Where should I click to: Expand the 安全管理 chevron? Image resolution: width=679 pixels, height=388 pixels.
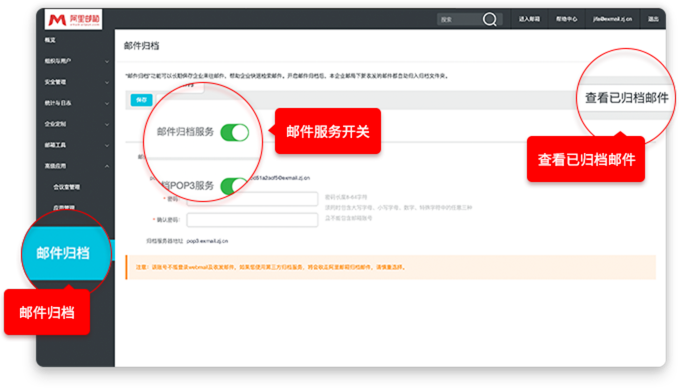coord(107,82)
